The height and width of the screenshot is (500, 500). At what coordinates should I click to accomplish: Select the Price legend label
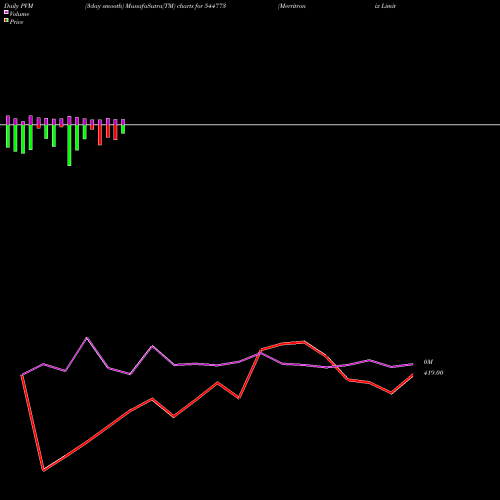16,22
